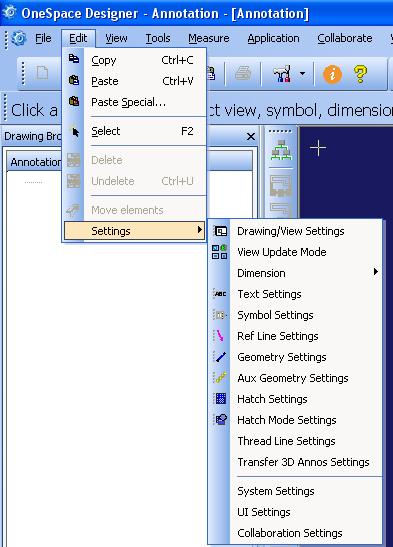
Task: Close the Drawing Browser panel
Action: click(250, 137)
